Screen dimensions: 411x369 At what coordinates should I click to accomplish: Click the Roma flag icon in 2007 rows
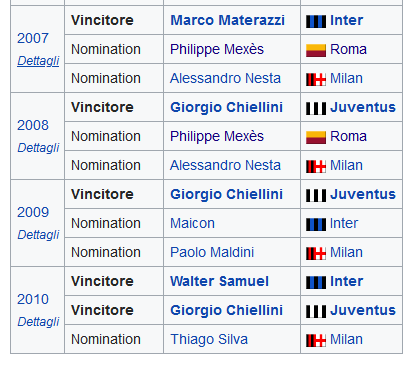(x=316, y=50)
